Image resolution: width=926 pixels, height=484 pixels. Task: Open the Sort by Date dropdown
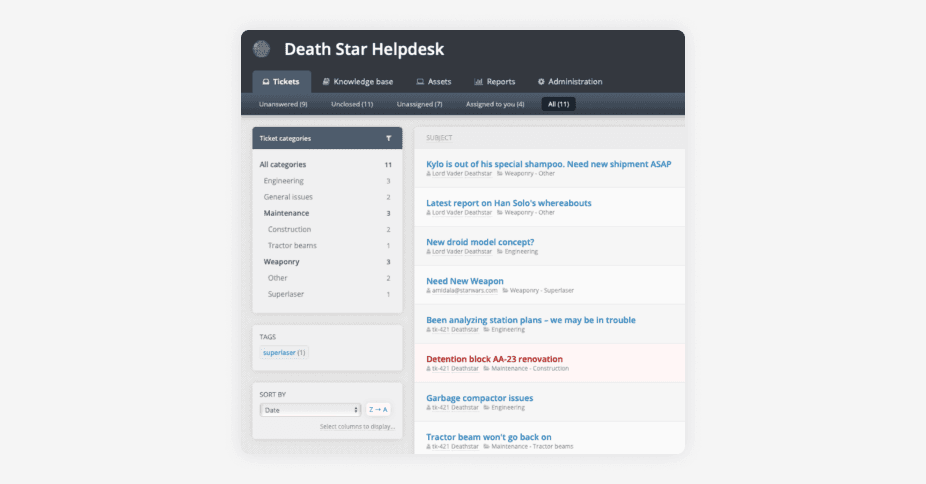coord(310,410)
